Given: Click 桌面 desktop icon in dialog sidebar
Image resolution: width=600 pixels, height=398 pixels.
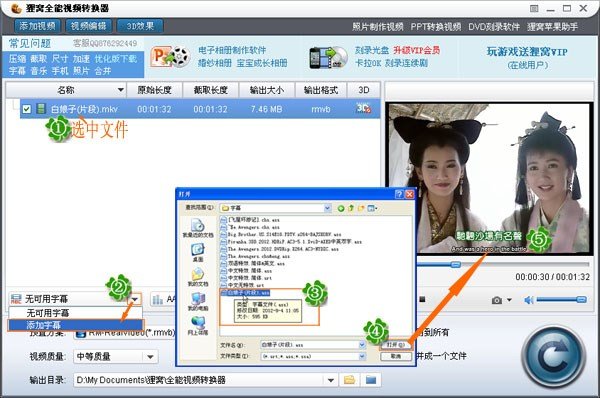Looking at the screenshot, I should 198,253.
